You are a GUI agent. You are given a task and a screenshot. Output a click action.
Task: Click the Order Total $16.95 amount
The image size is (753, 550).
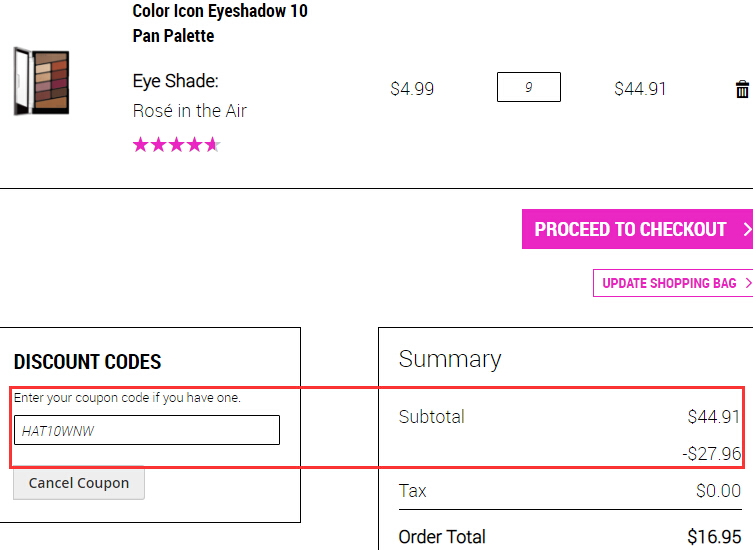tap(714, 537)
